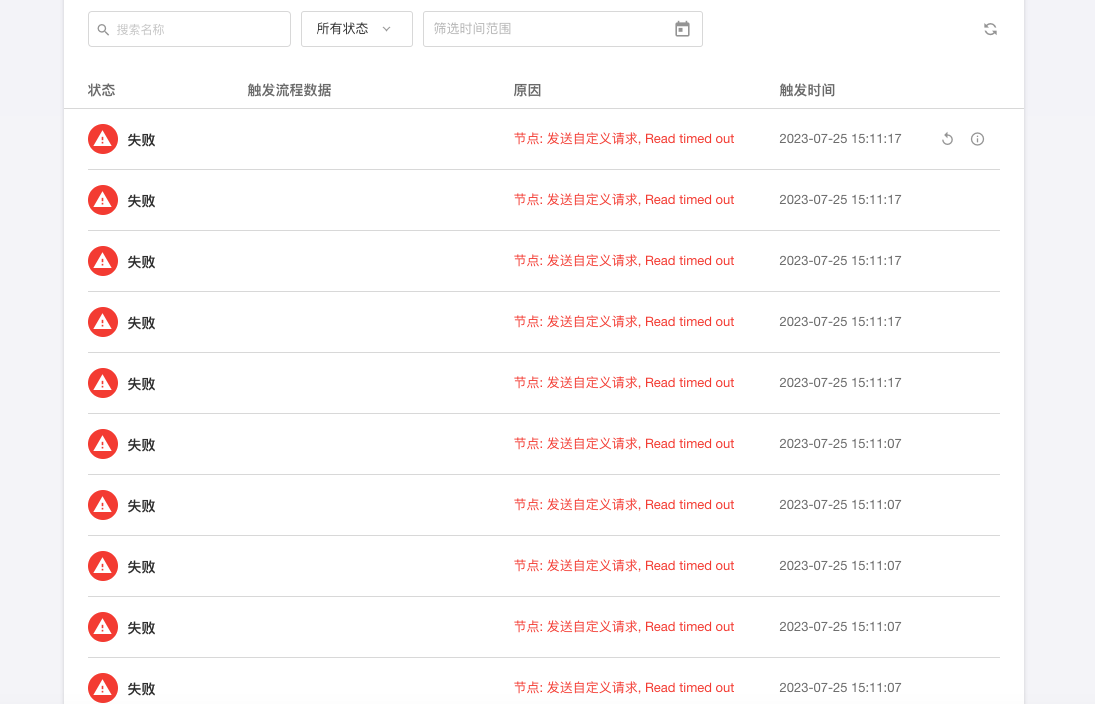Click the red warning icon in third row
The height and width of the screenshot is (704, 1095).
tap(103, 262)
